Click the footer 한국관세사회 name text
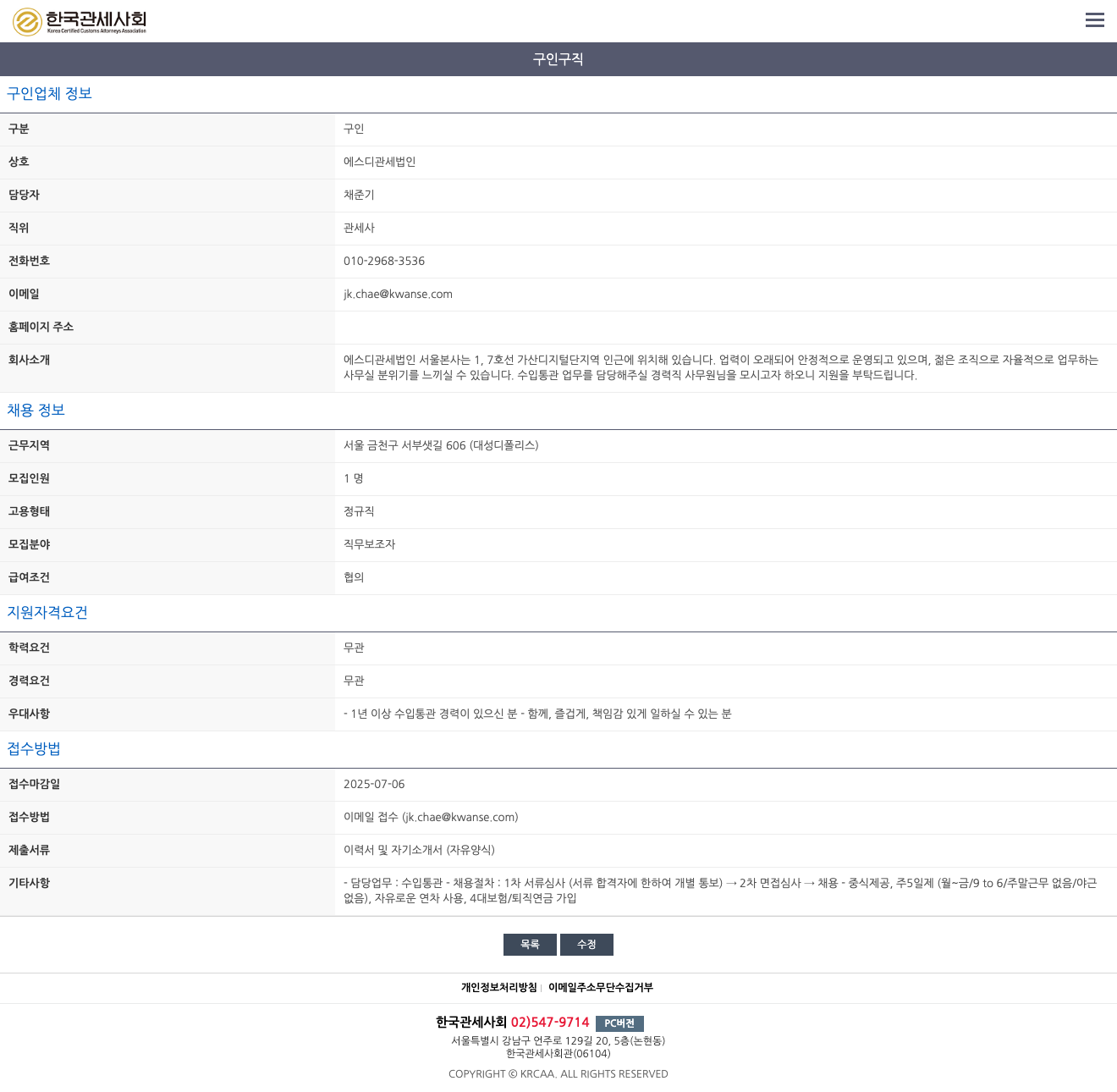Image resolution: width=1117 pixels, height=1092 pixels. click(471, 1023)
